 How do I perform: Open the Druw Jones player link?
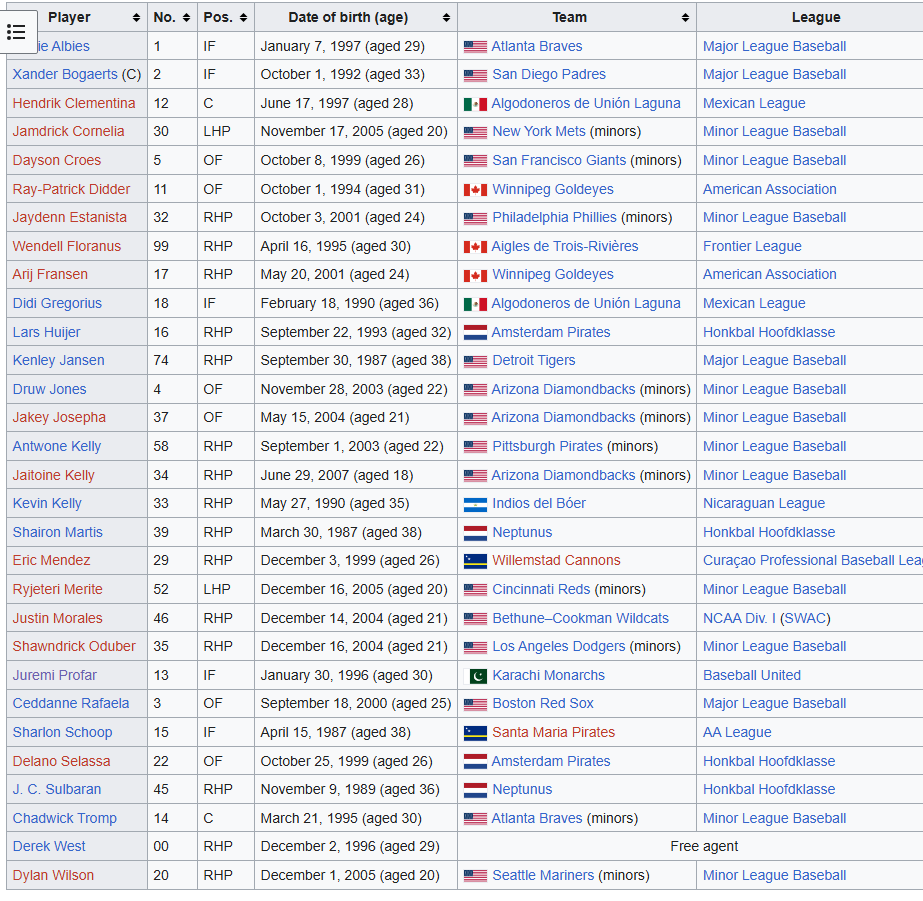coord(49,390)
